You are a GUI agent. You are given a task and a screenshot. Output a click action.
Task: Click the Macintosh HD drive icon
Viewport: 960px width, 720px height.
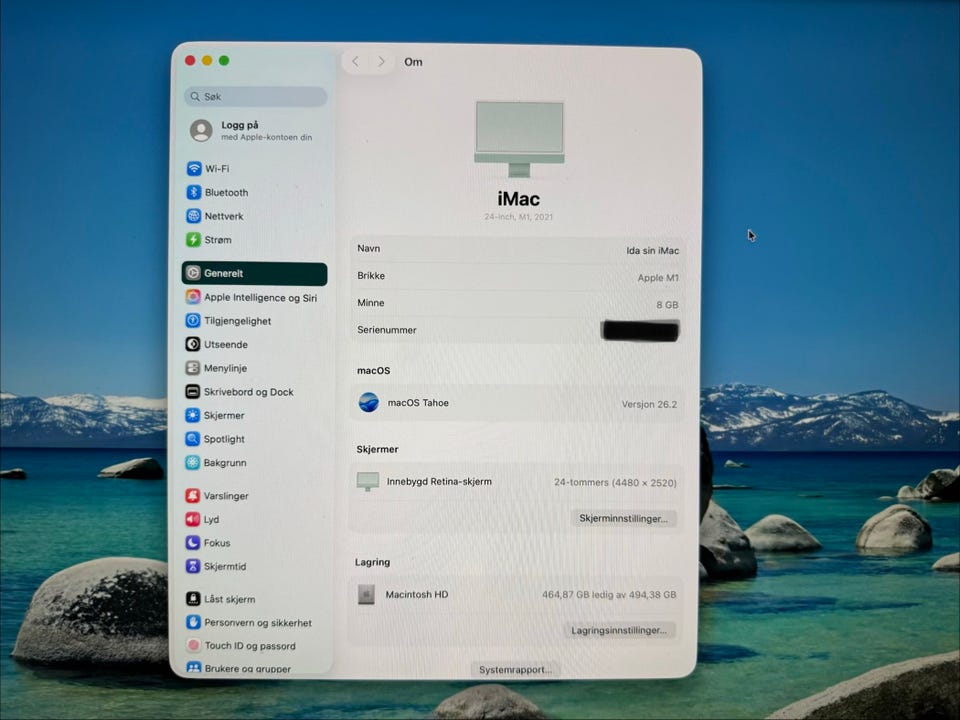366,594
